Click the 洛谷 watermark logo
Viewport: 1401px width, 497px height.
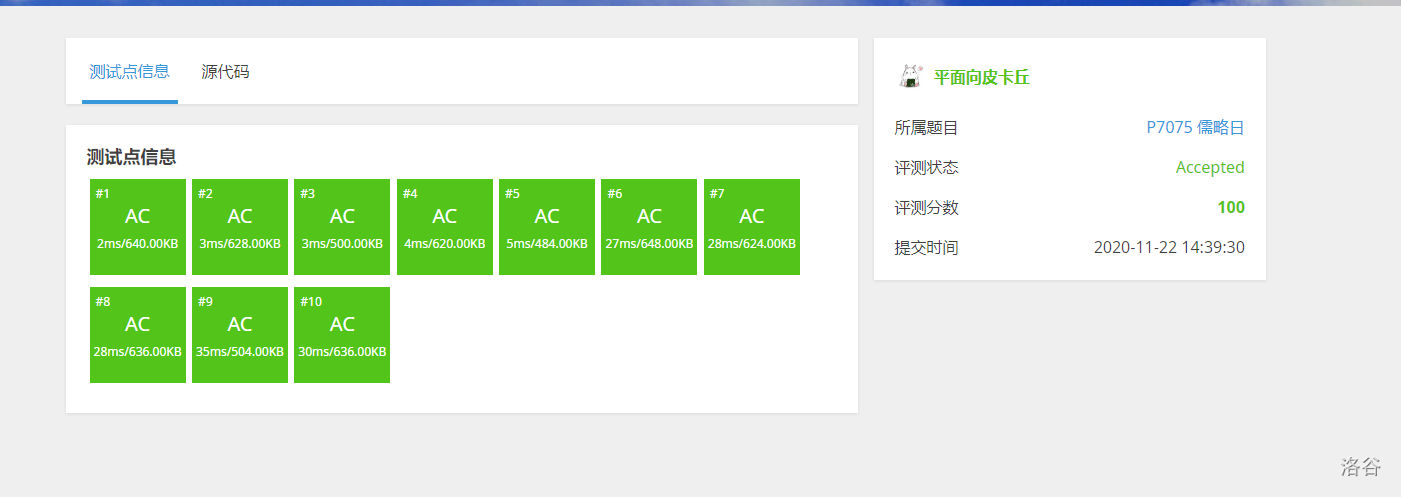(x=1361, y=467)
